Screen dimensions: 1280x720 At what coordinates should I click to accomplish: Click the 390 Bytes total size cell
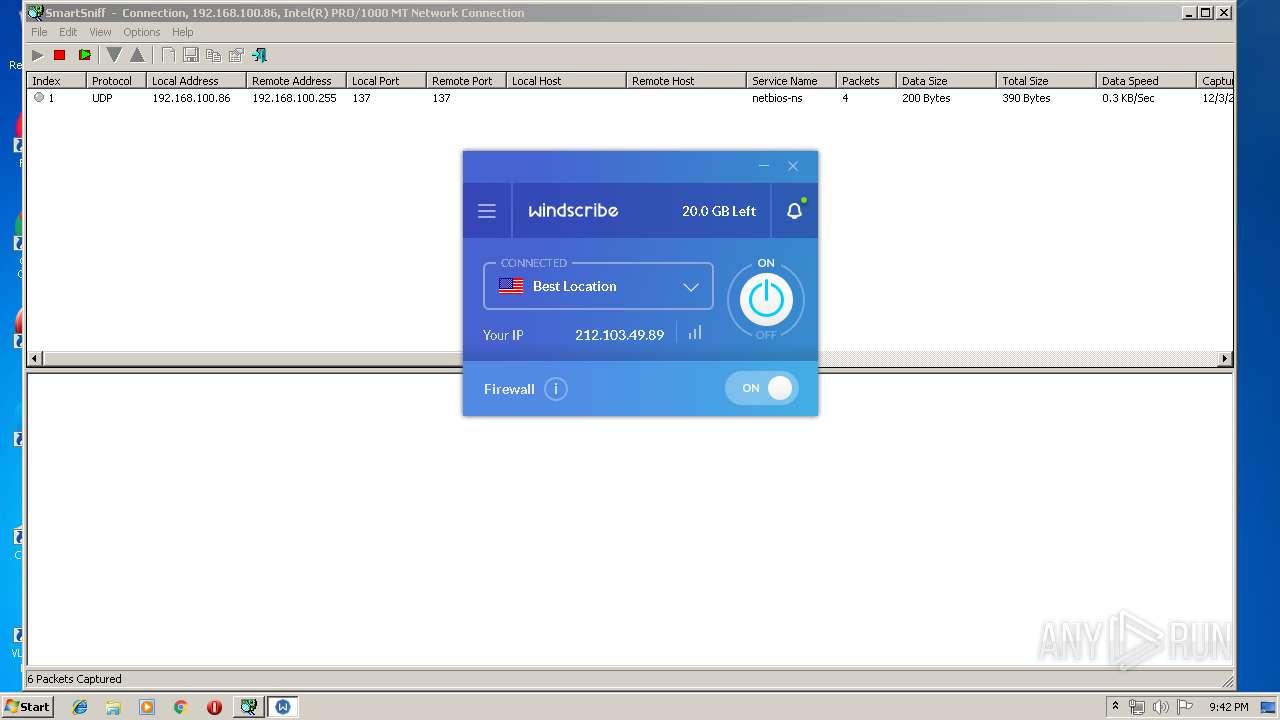[x=1026, y=98]
